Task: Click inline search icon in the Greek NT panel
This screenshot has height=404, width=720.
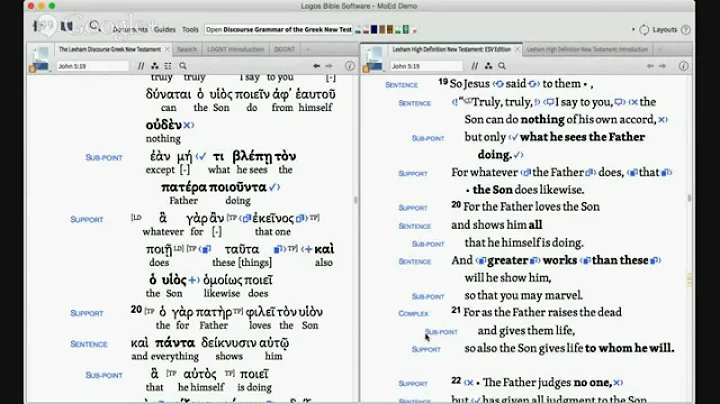Action: (183, 66)
